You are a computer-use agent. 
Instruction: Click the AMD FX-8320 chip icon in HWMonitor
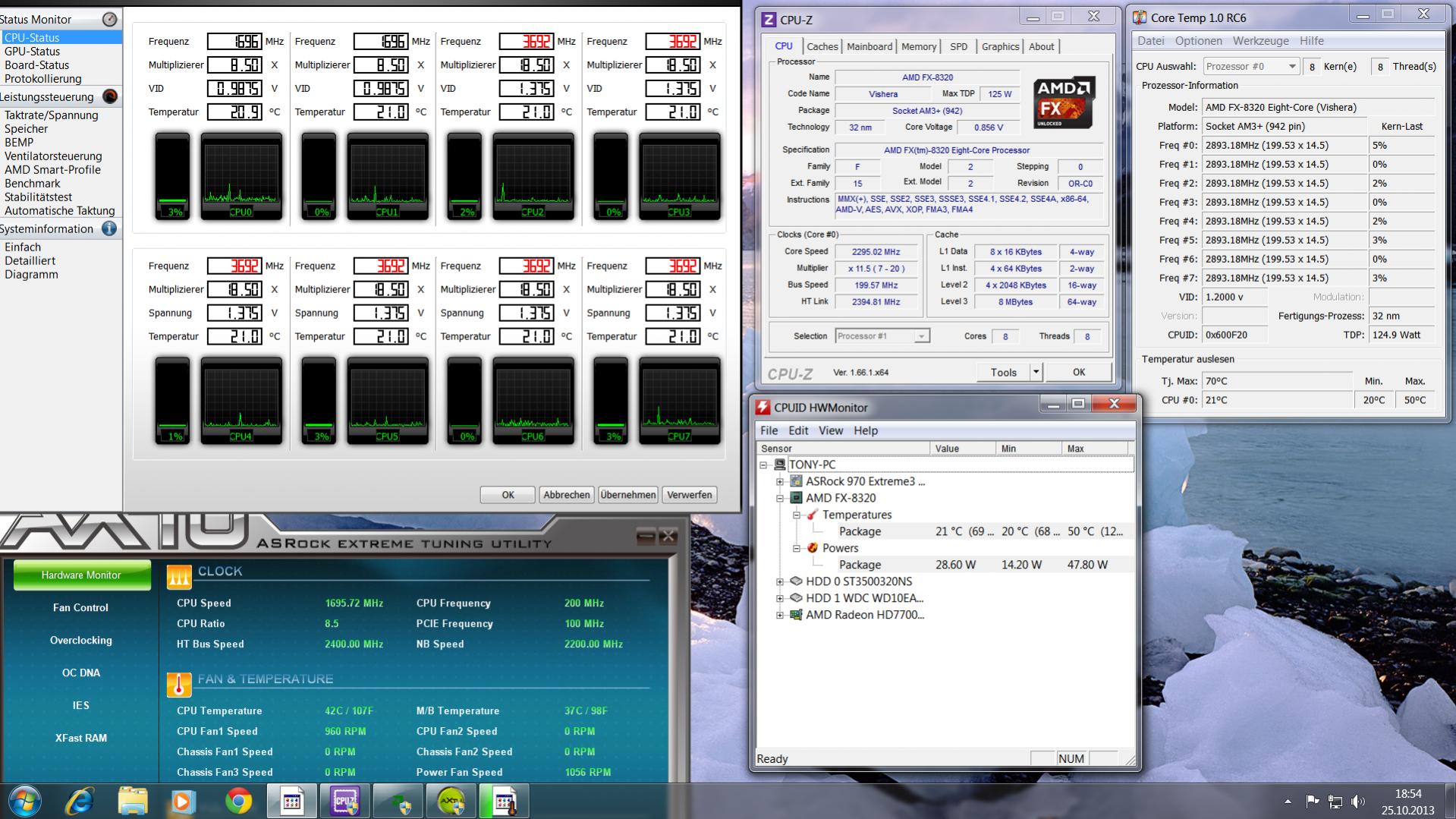tap(796, 498)
